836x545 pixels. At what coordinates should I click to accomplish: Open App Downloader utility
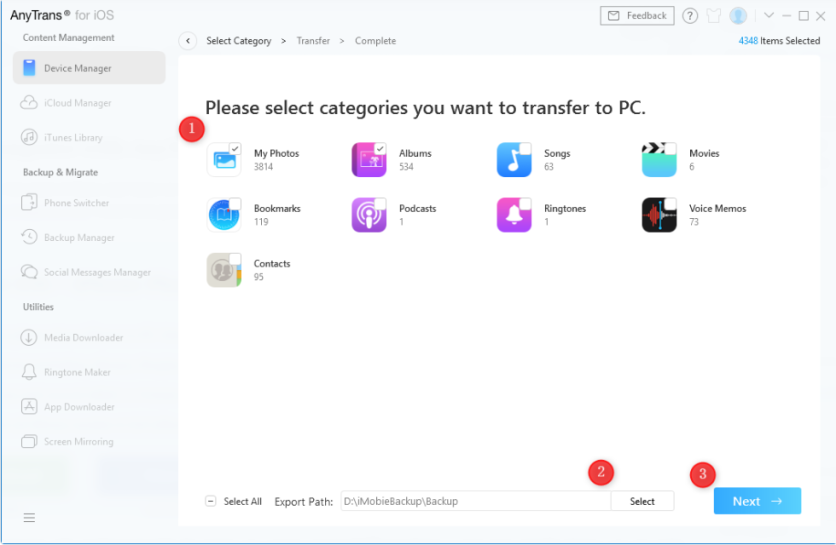click(x=89, y=407)
